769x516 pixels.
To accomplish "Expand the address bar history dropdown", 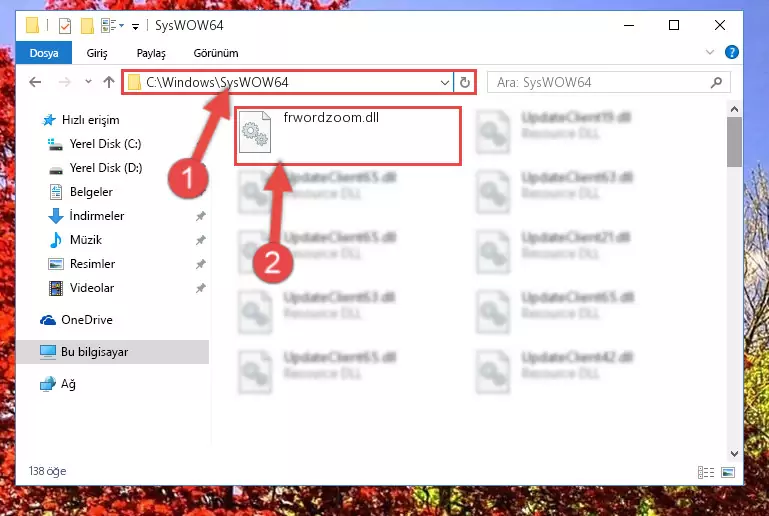I will point(444,82).
